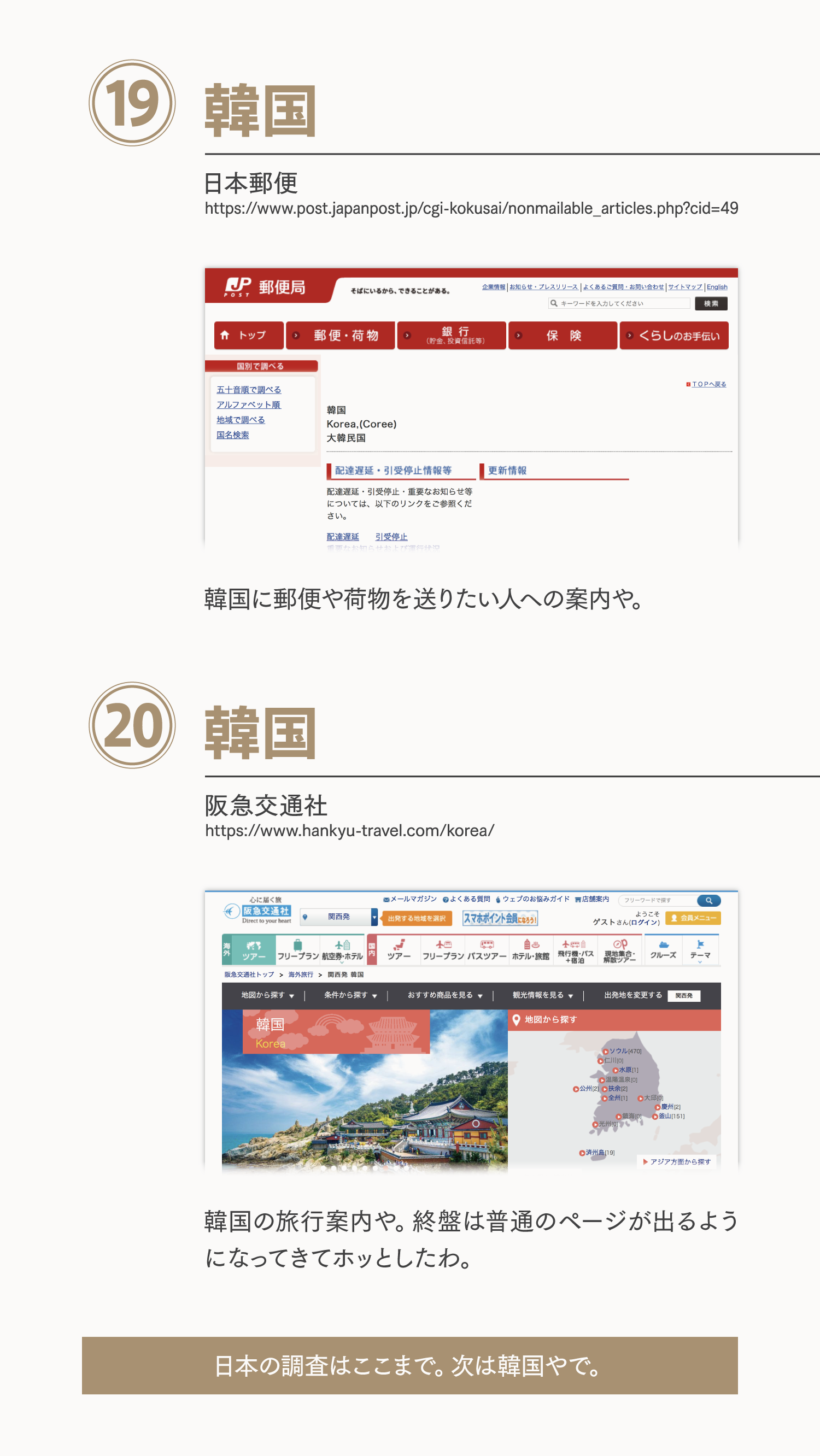
Task: Click the blue magnifier search button
Action: tap(709, 900)
